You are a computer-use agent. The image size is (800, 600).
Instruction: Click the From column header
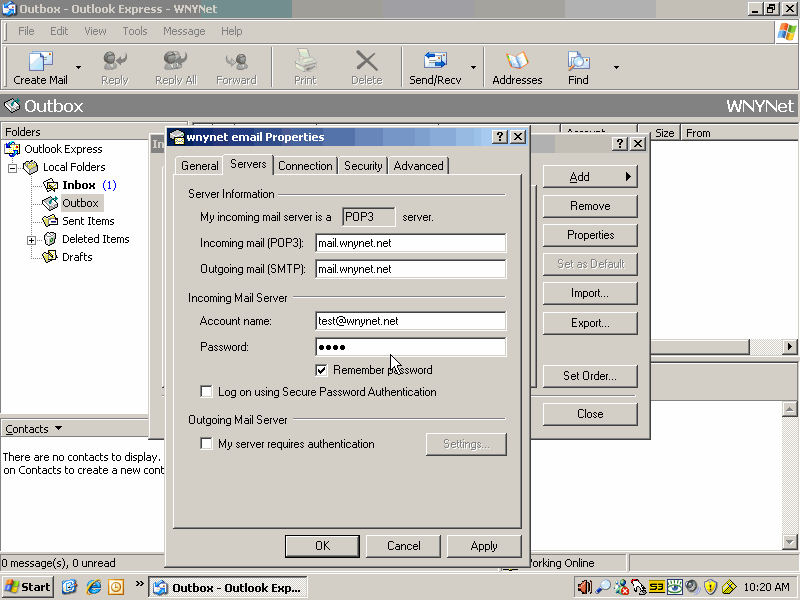click(740, 133)
